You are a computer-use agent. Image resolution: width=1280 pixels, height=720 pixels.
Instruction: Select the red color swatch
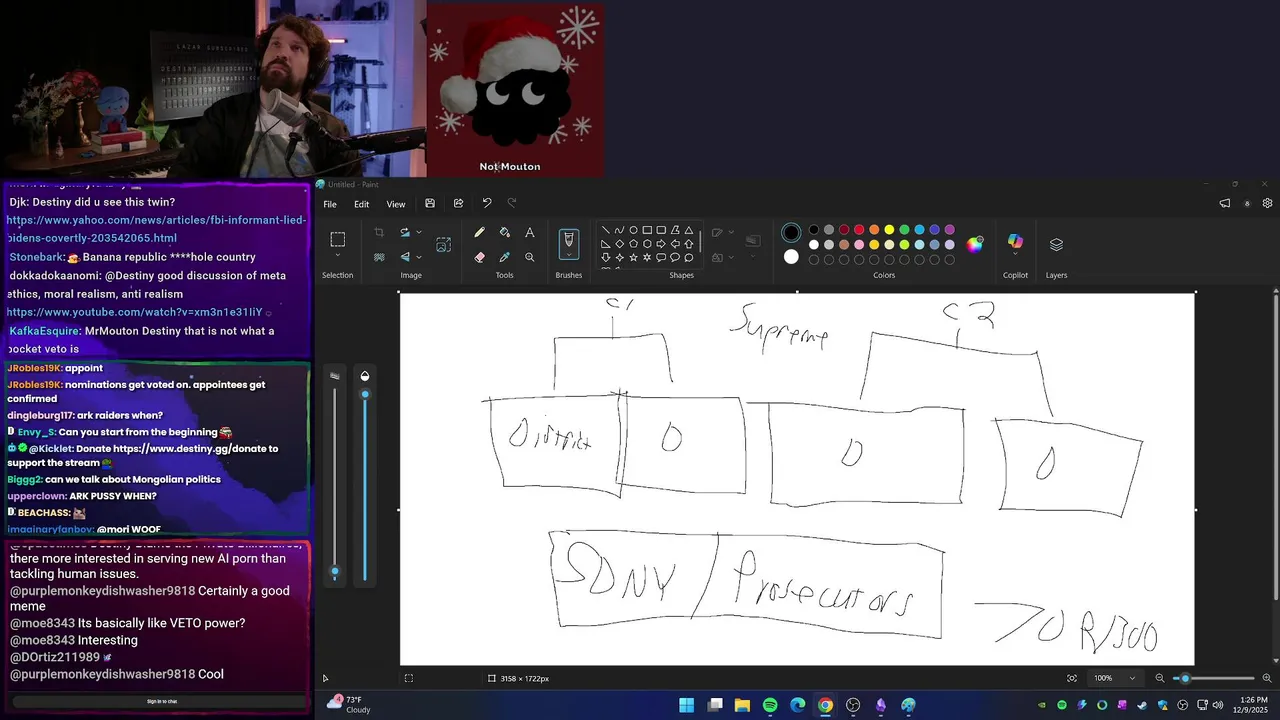tap(859, 230)
